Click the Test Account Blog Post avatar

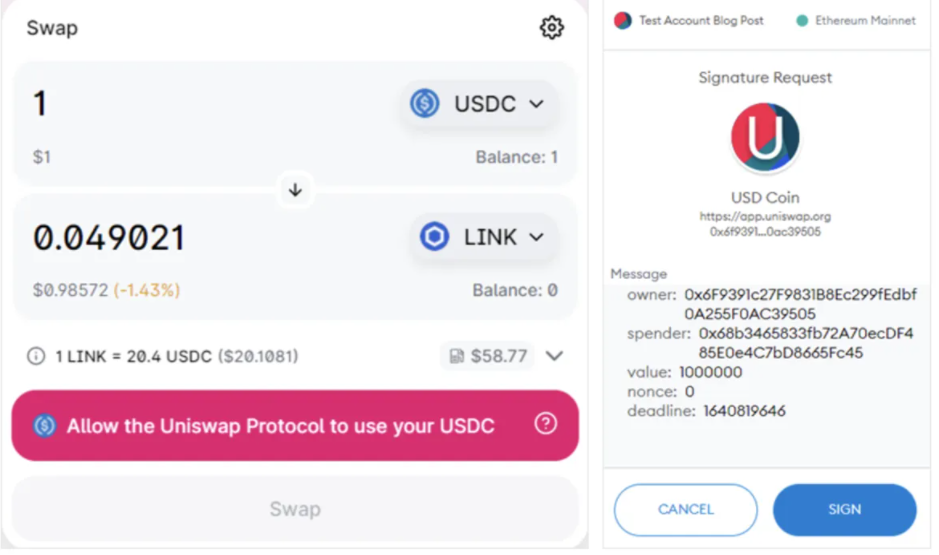(623, 21)
